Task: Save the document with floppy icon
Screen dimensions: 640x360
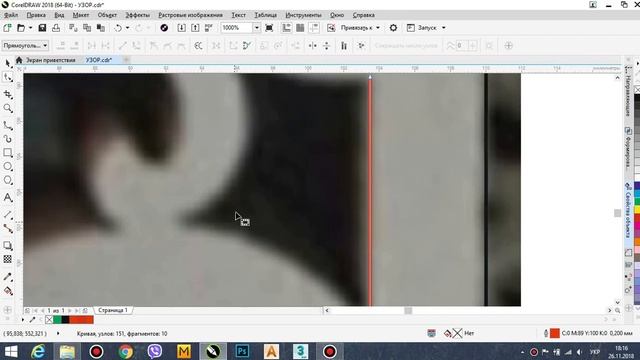Action: (x=42, y=28)
